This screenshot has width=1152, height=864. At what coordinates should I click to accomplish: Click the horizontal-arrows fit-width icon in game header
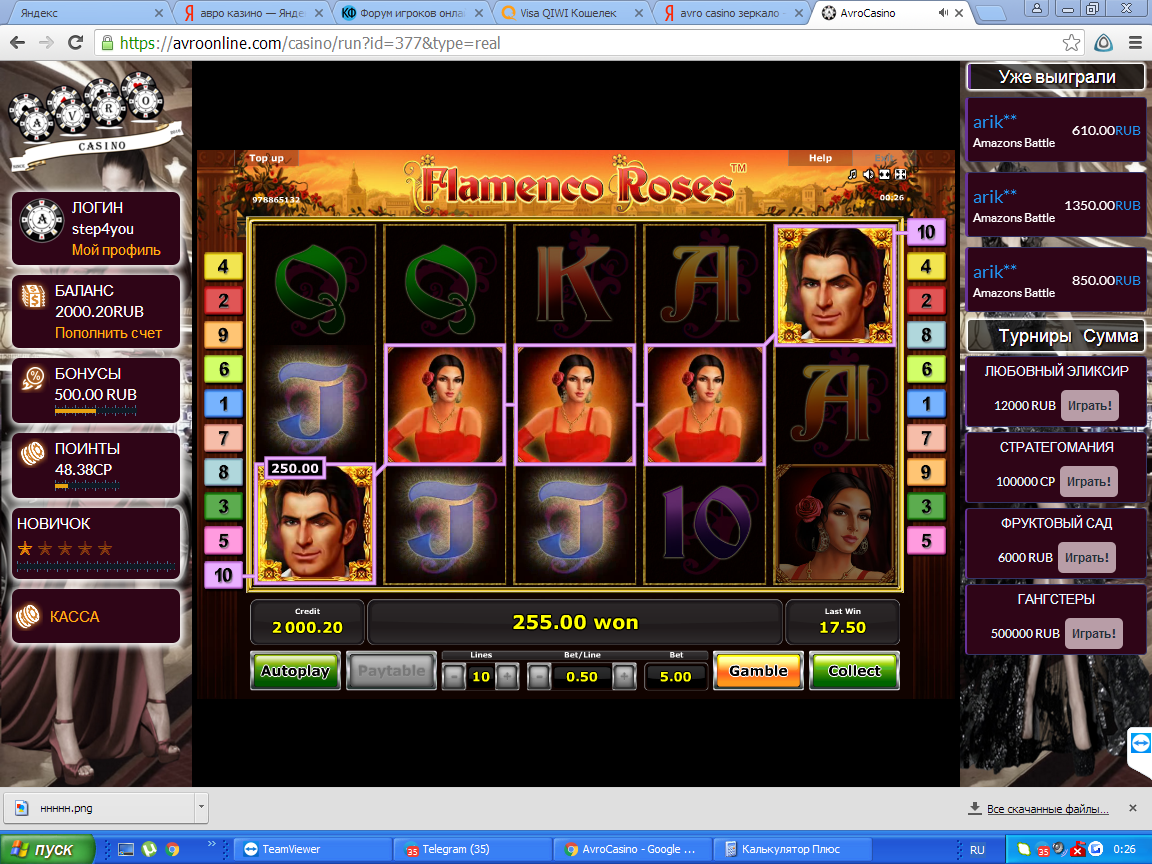pos(885,175)
